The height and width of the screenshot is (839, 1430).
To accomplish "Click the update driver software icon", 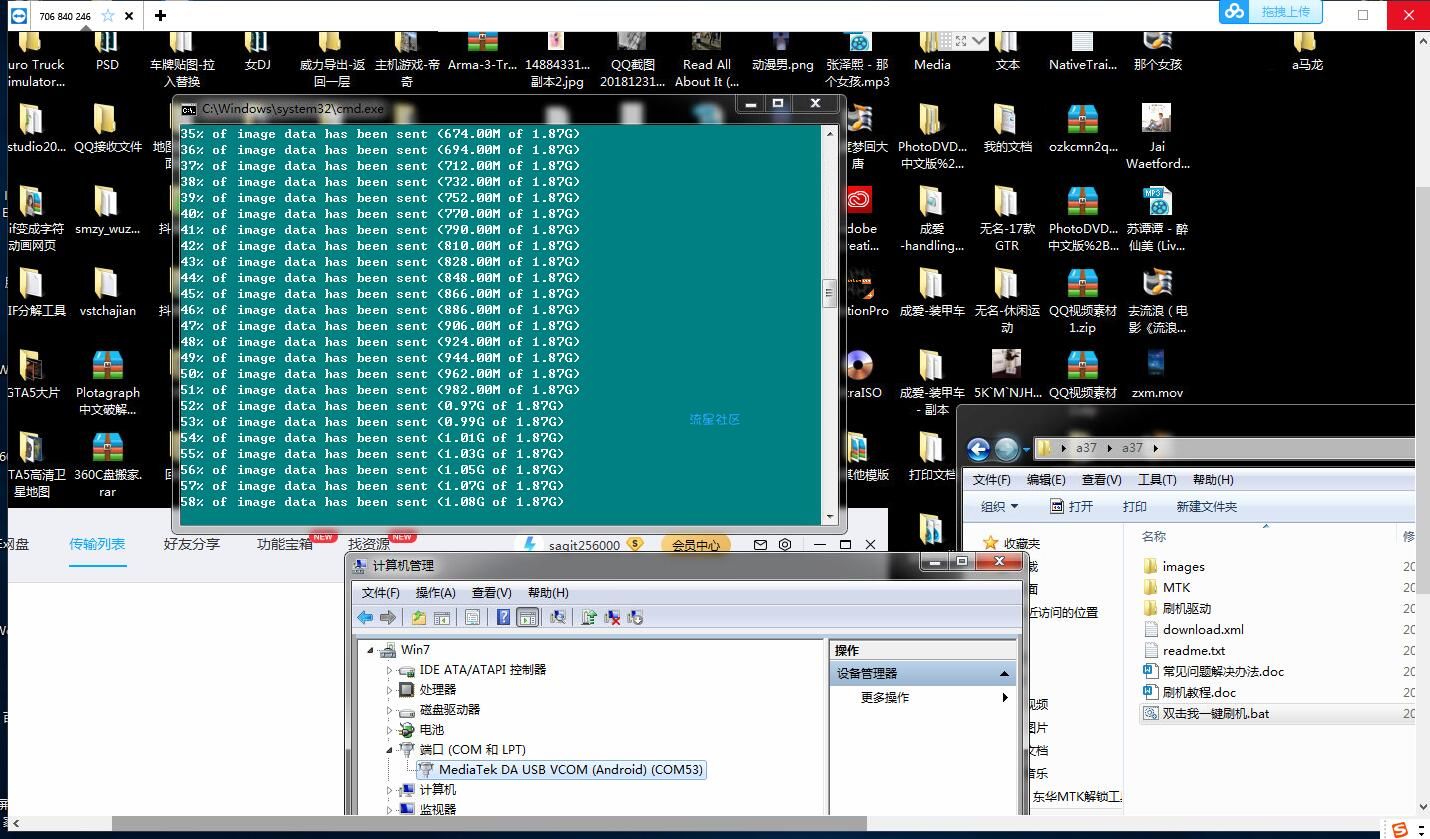I will (589, 618).
